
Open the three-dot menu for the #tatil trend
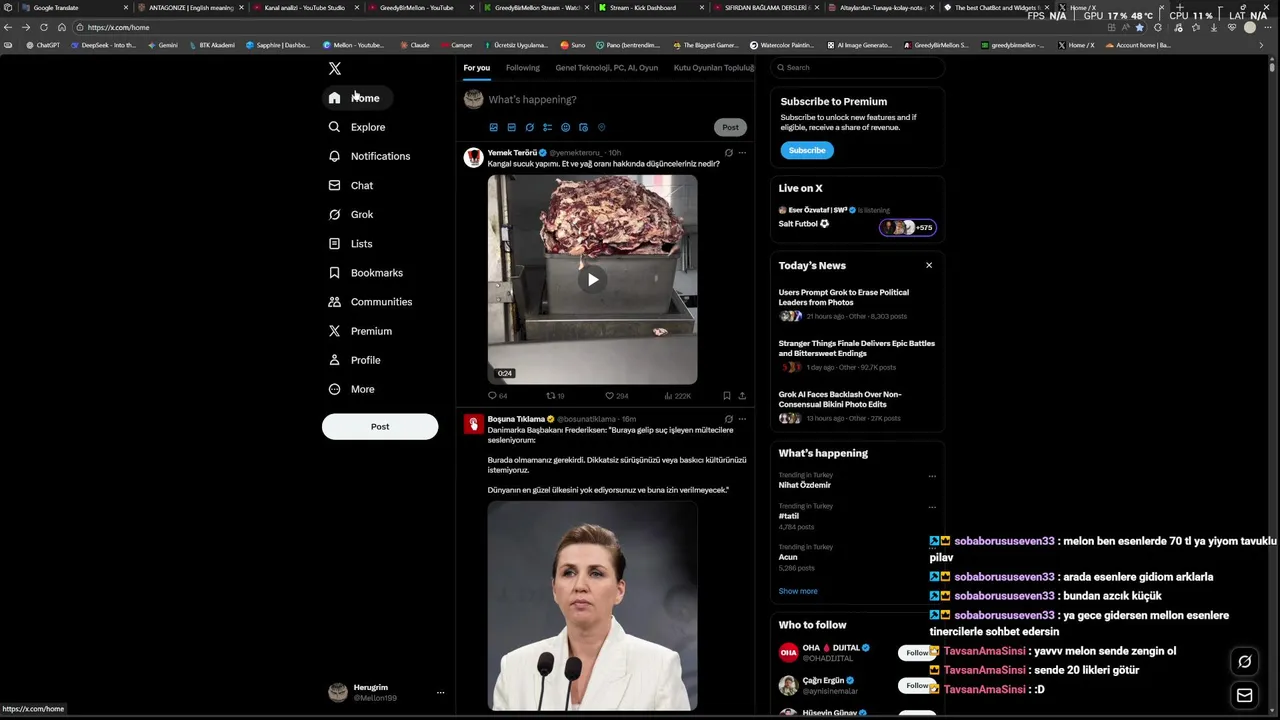[x=932, y=507]
